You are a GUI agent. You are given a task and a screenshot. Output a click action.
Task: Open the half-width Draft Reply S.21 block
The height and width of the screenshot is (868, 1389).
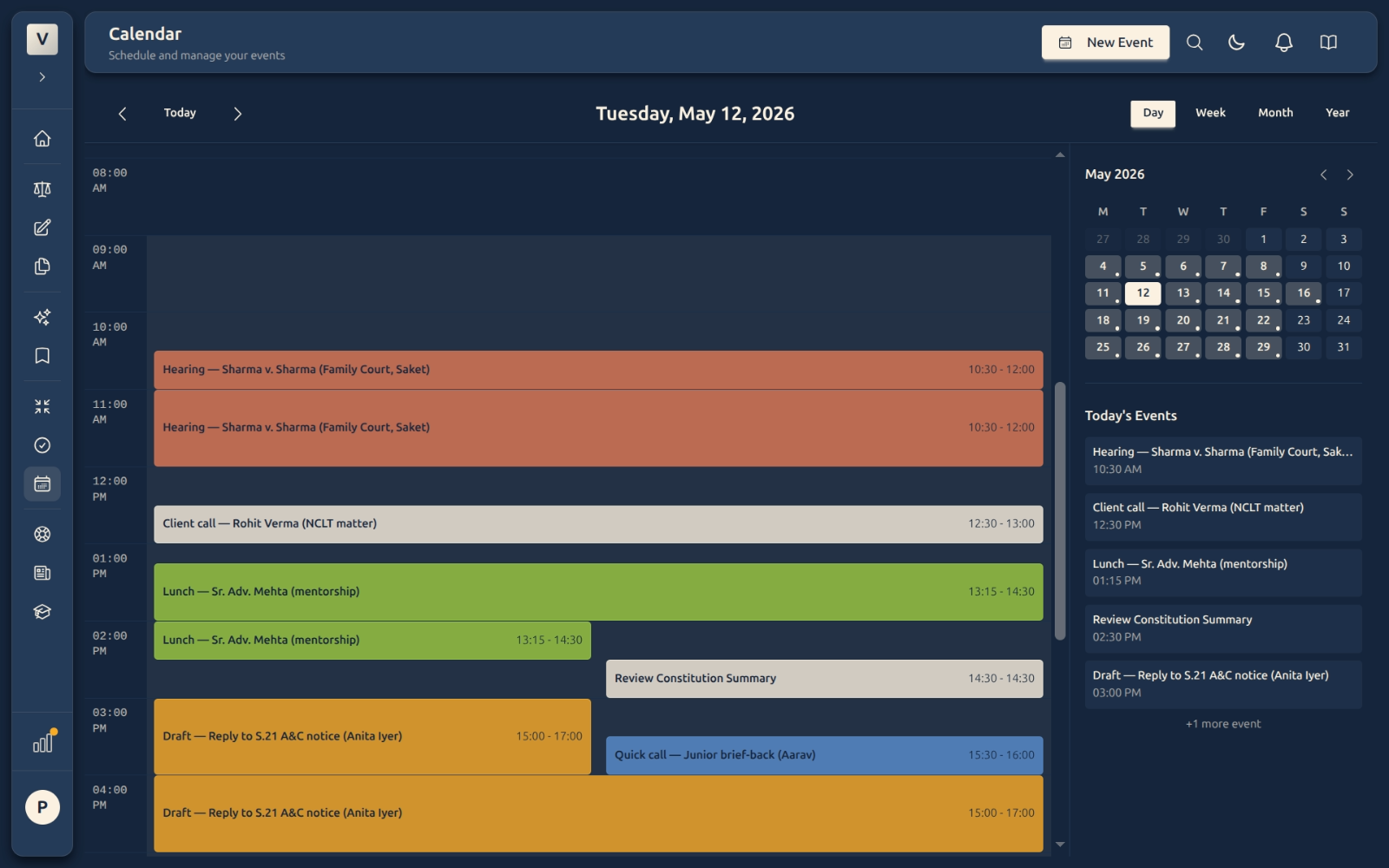[x=372, y=736]
